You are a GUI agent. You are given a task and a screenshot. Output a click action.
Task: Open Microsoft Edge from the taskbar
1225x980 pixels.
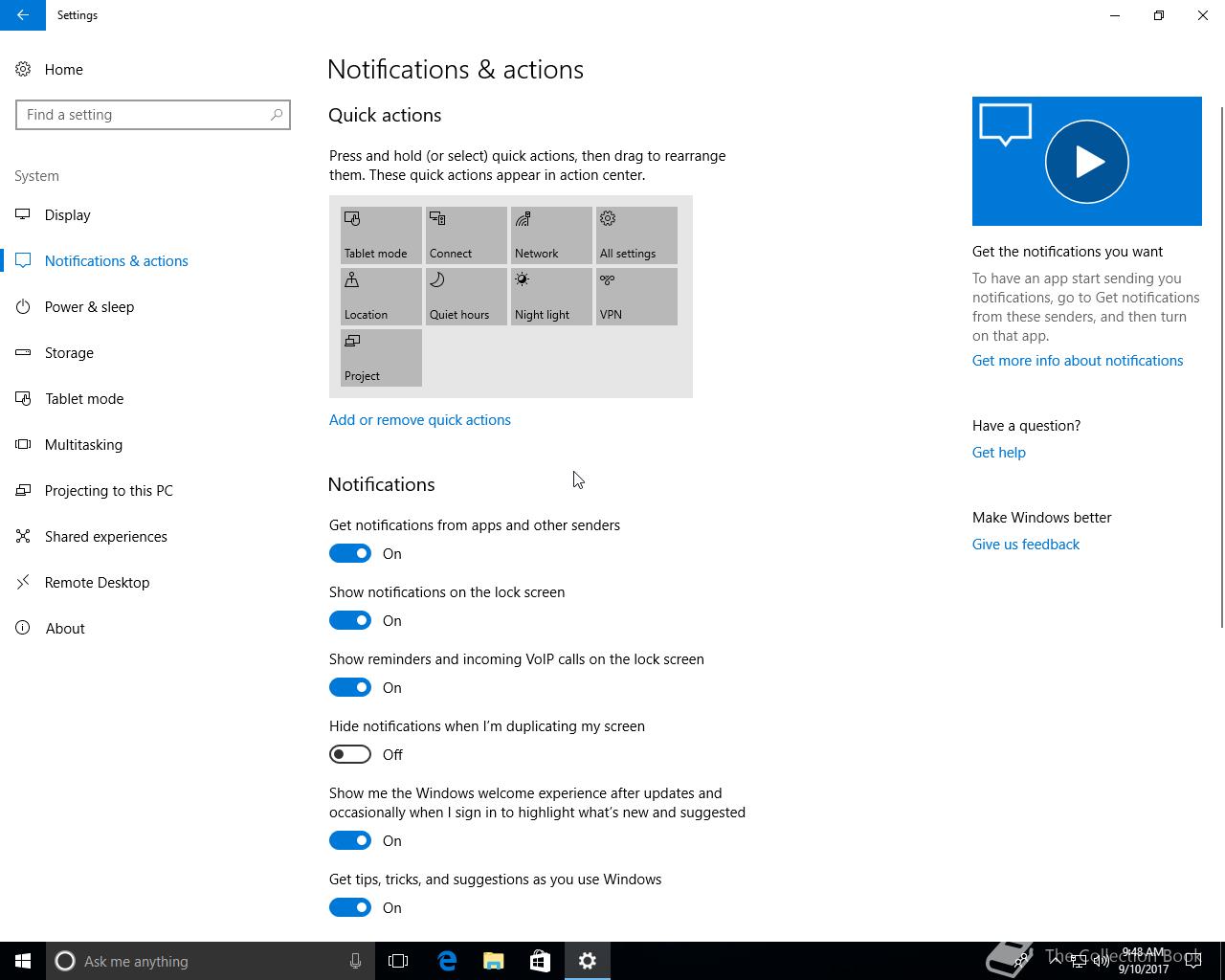click(x=447, y=961)
